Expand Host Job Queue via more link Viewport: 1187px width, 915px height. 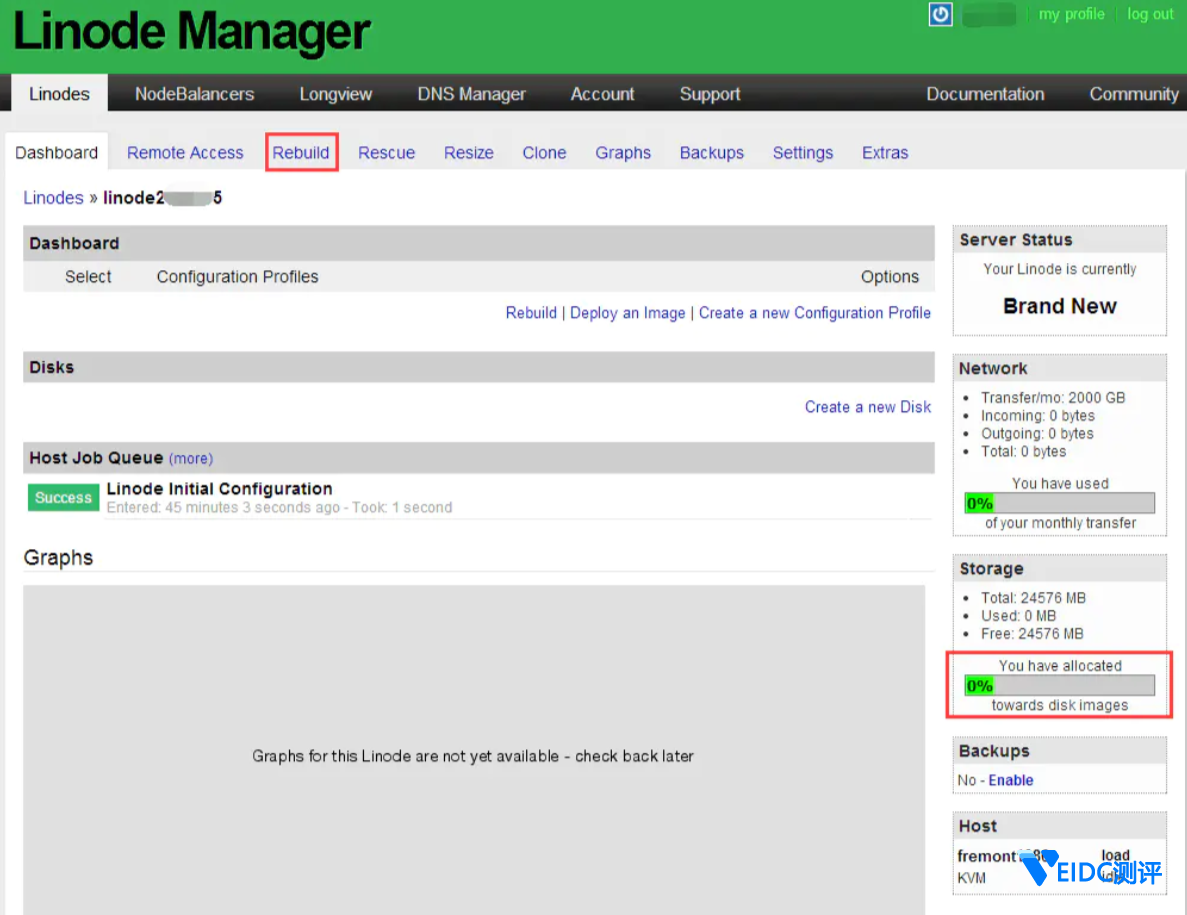point(190,459)
